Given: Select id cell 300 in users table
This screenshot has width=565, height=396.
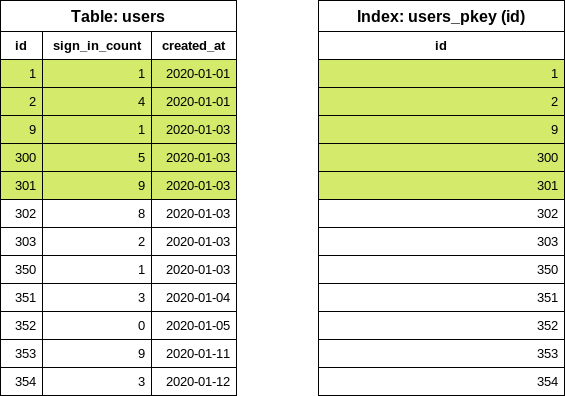Looking at the screenshot, I should coord(21,157).
